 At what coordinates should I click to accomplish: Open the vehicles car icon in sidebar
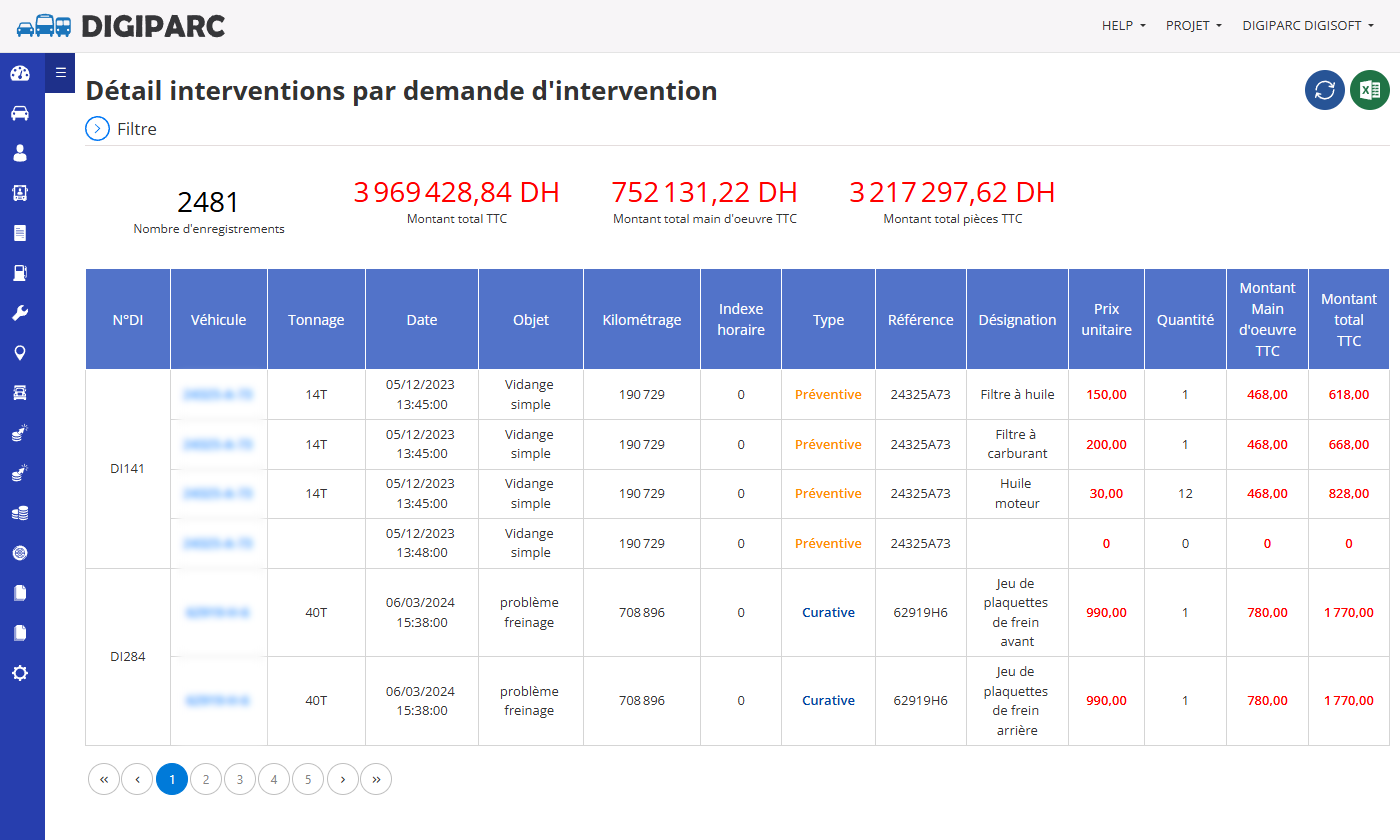[x=20, y=113]
